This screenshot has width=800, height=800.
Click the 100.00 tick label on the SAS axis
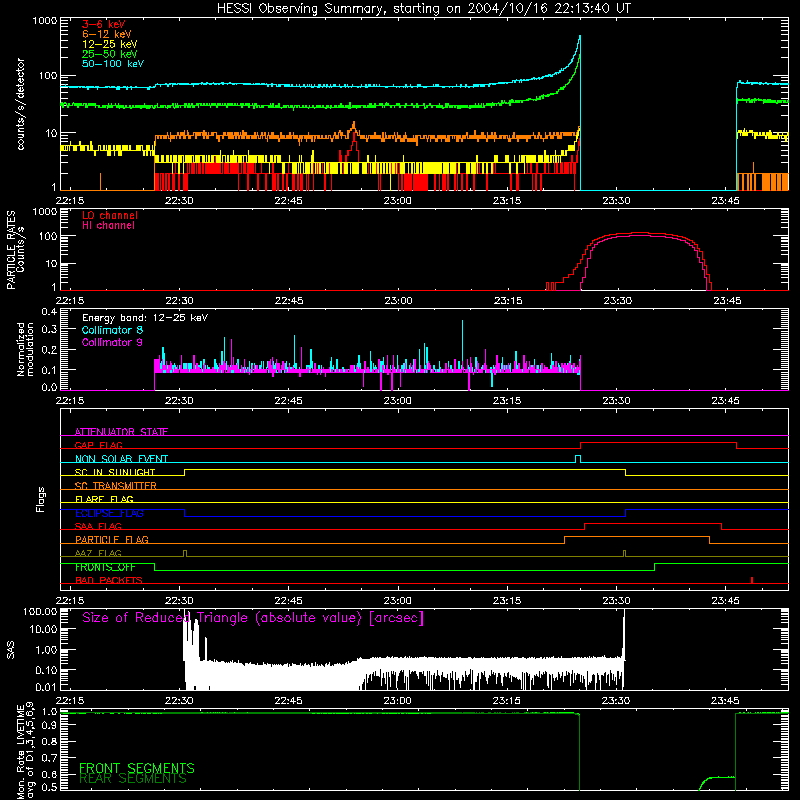click(x=40, y=612)
